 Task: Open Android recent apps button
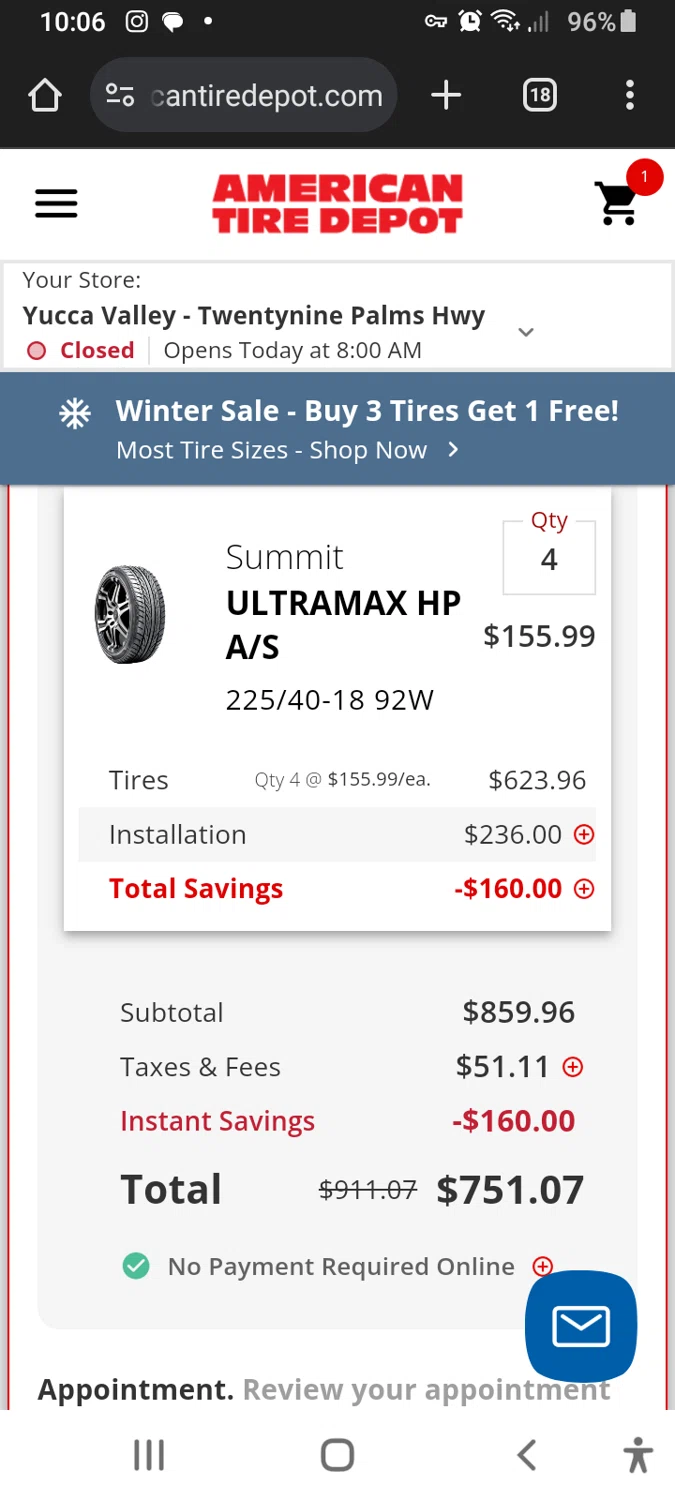[149, 1455]
